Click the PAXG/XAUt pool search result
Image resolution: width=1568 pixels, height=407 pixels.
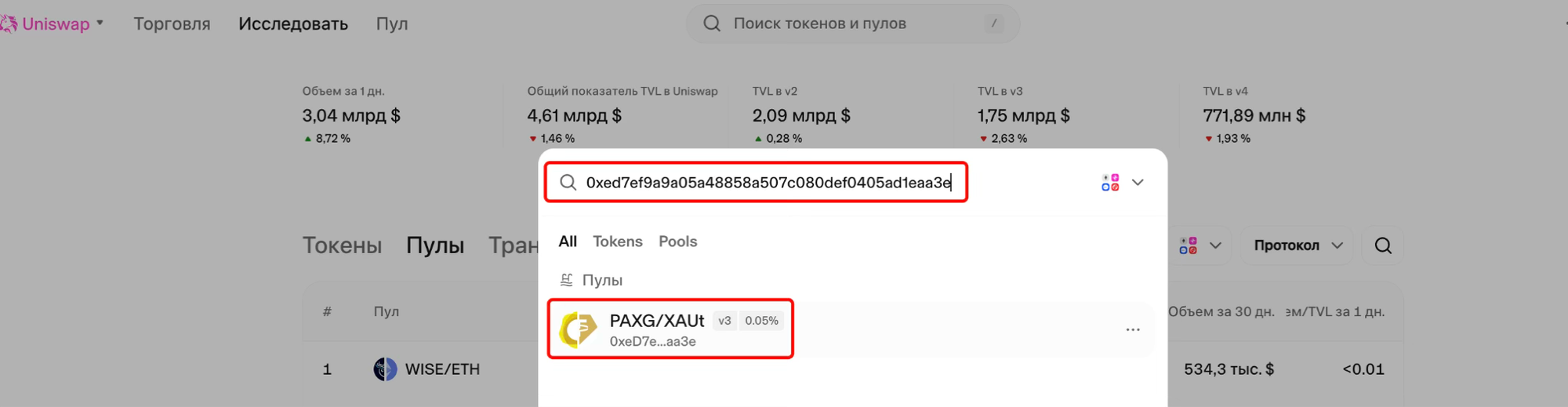tap(670, 329)
